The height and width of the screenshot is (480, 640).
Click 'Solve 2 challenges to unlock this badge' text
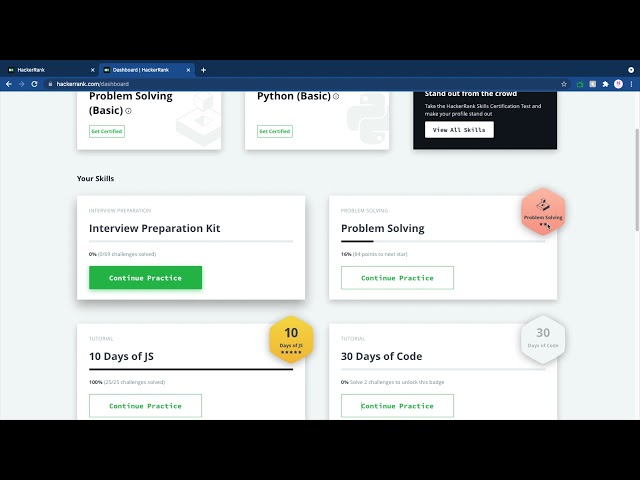[397, 382]
